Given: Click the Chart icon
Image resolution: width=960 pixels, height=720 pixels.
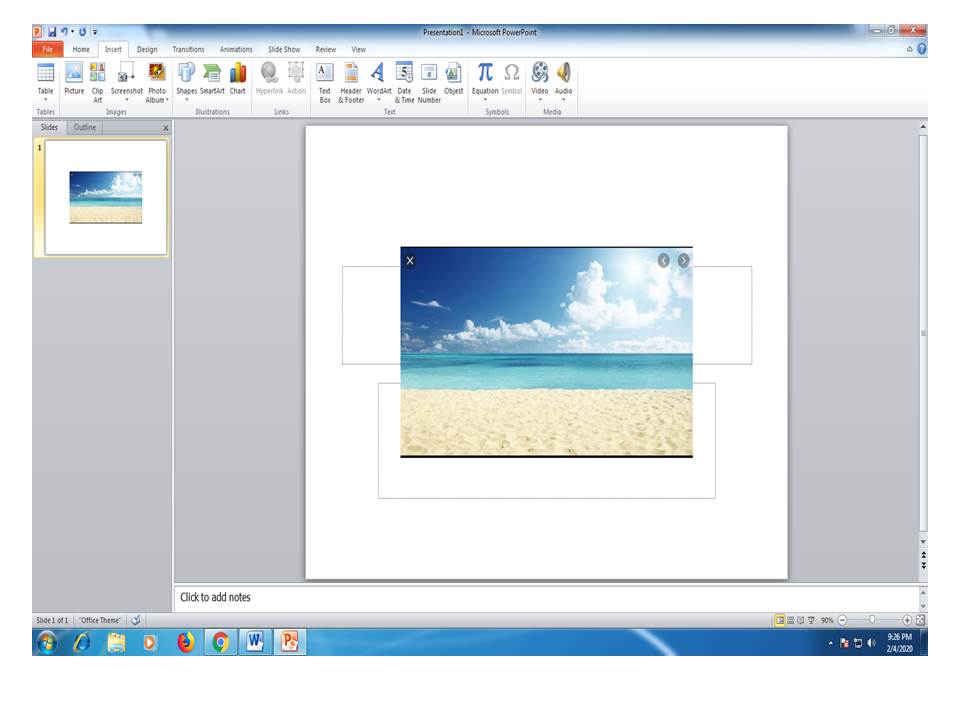Looking at the screenshot, I should click(x=237, y=78).
